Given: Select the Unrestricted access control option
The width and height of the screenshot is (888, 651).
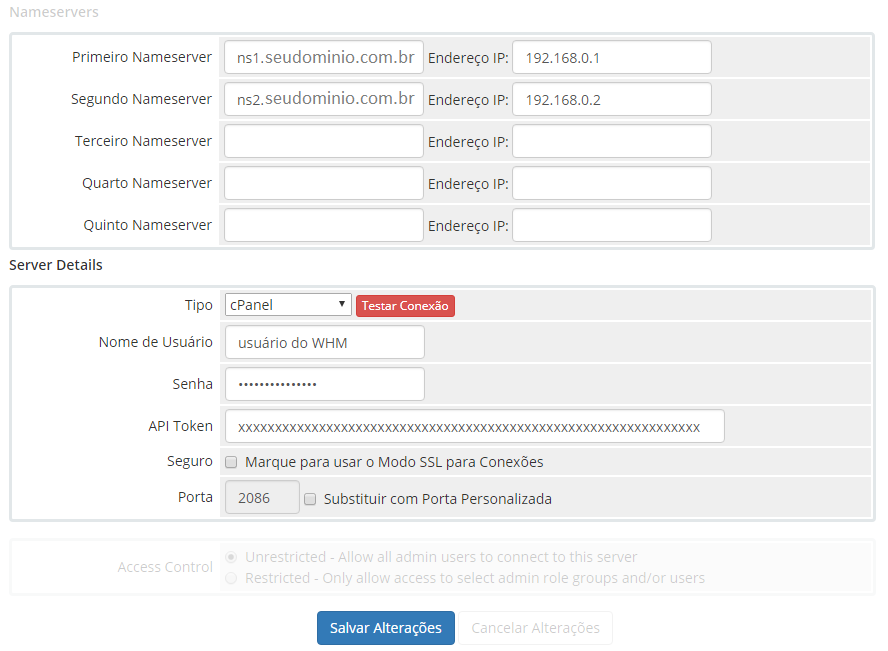Looking at the screenshot, I should [231, 557].
